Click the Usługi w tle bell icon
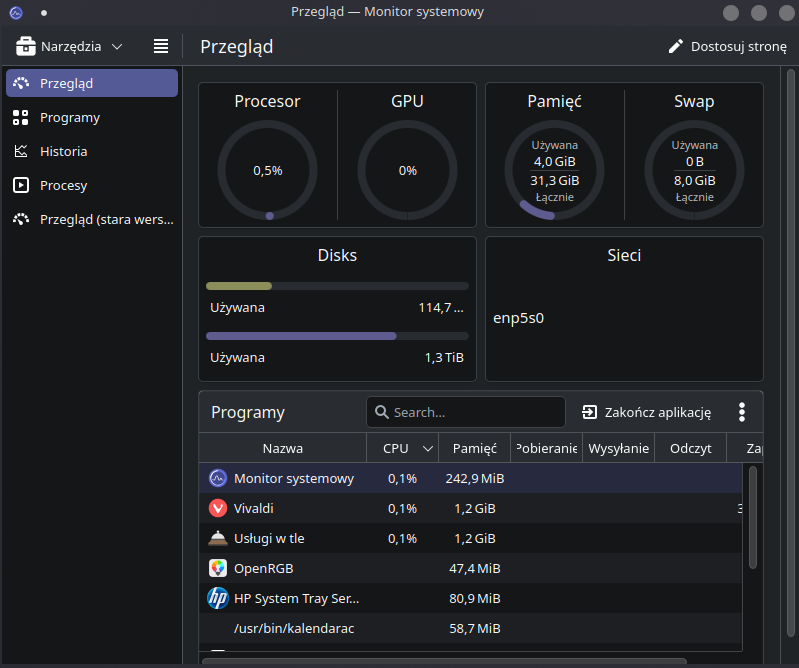The width and height of the screenshot is (799, 668). [218, 538]
